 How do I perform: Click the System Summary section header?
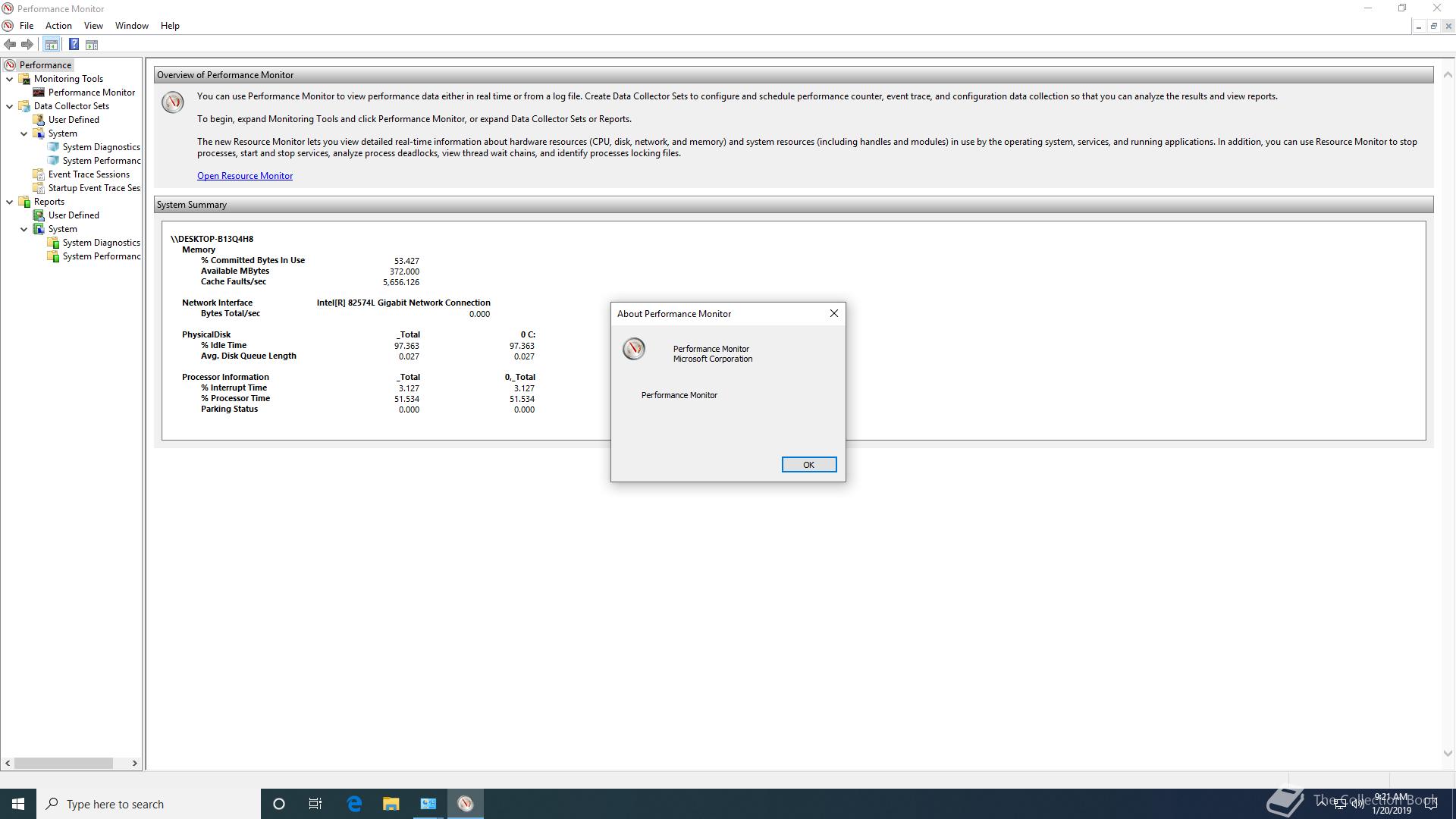(x=793, y=205)
